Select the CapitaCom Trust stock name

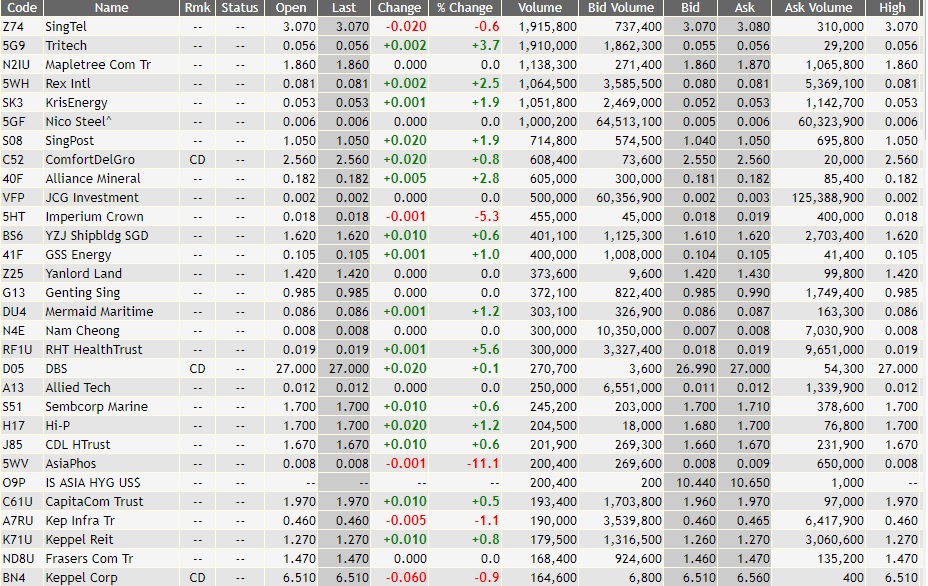tap(94, 501)
